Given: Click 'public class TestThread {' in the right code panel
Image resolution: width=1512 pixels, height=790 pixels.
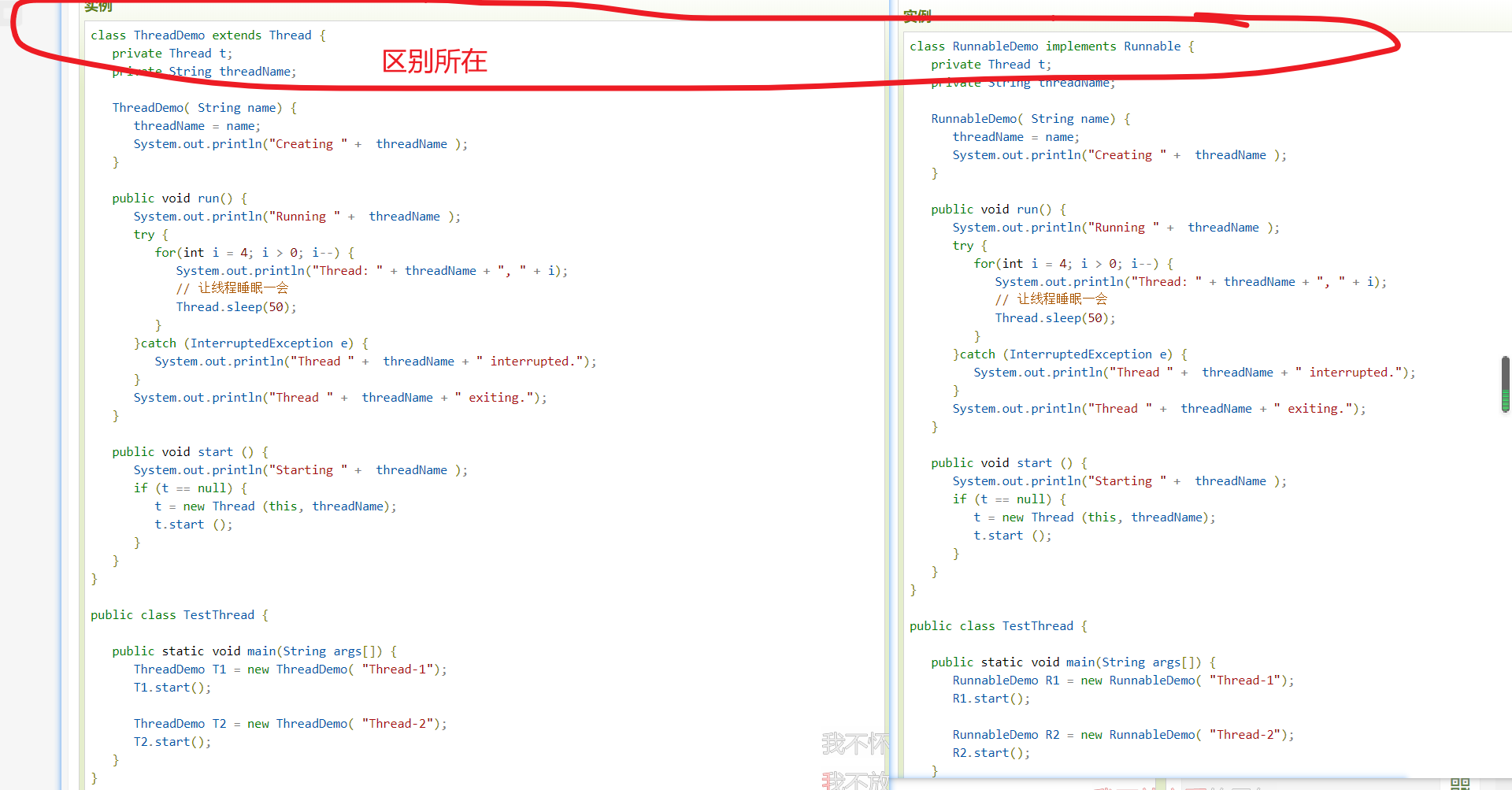Looking at the screenshot, I should 999,626.
